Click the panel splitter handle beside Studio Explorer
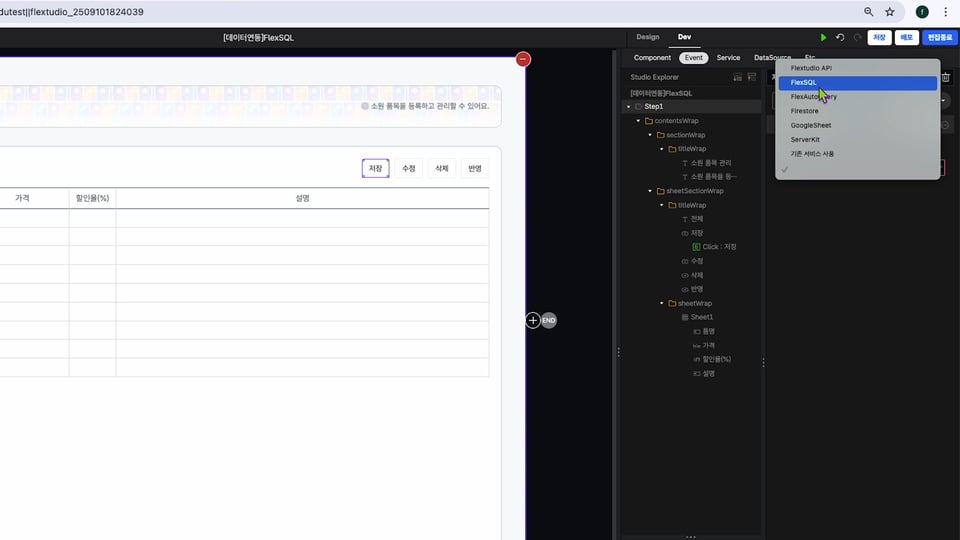 coord(763,362)
